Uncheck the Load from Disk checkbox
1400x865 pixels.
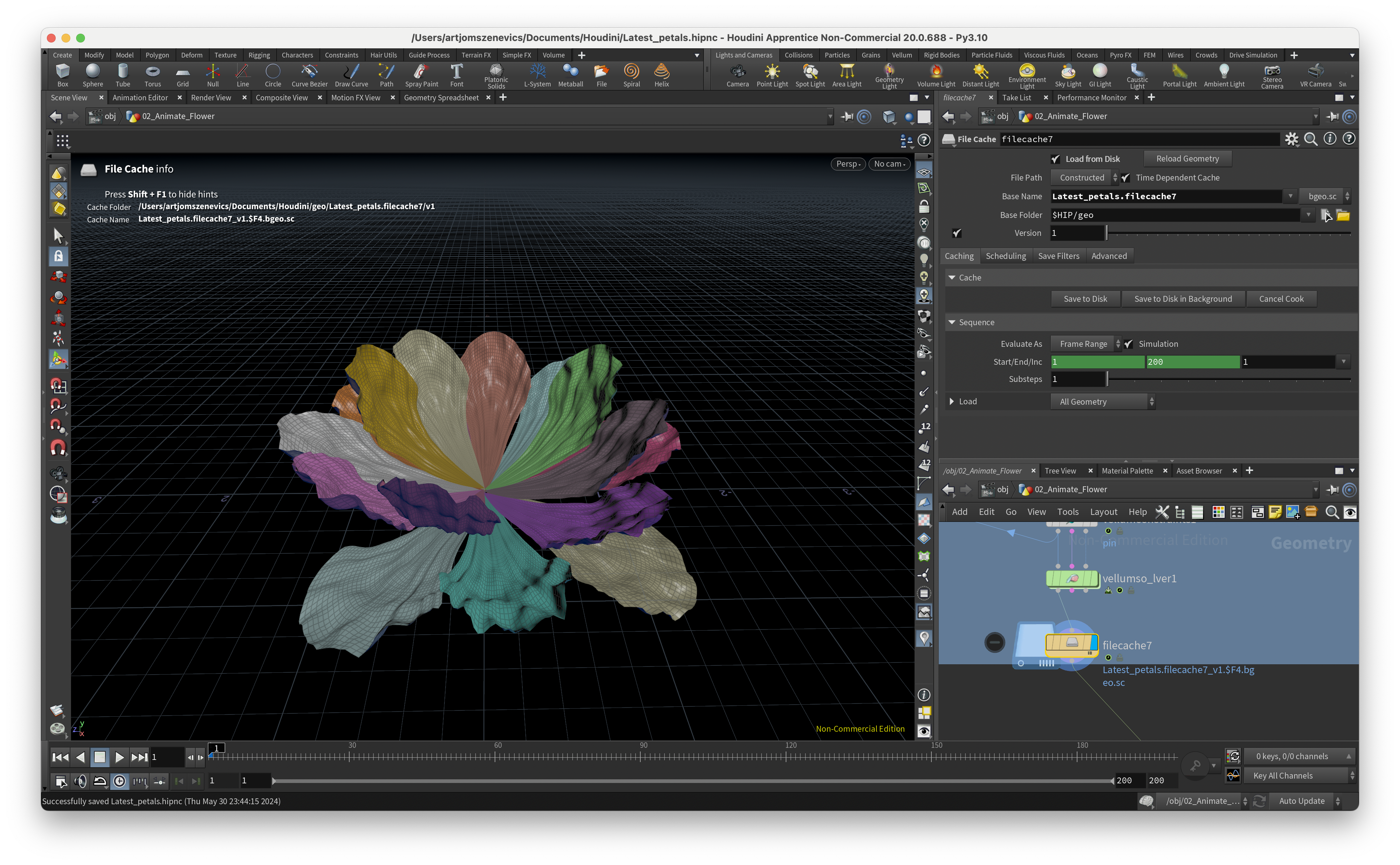(1055, 159)
